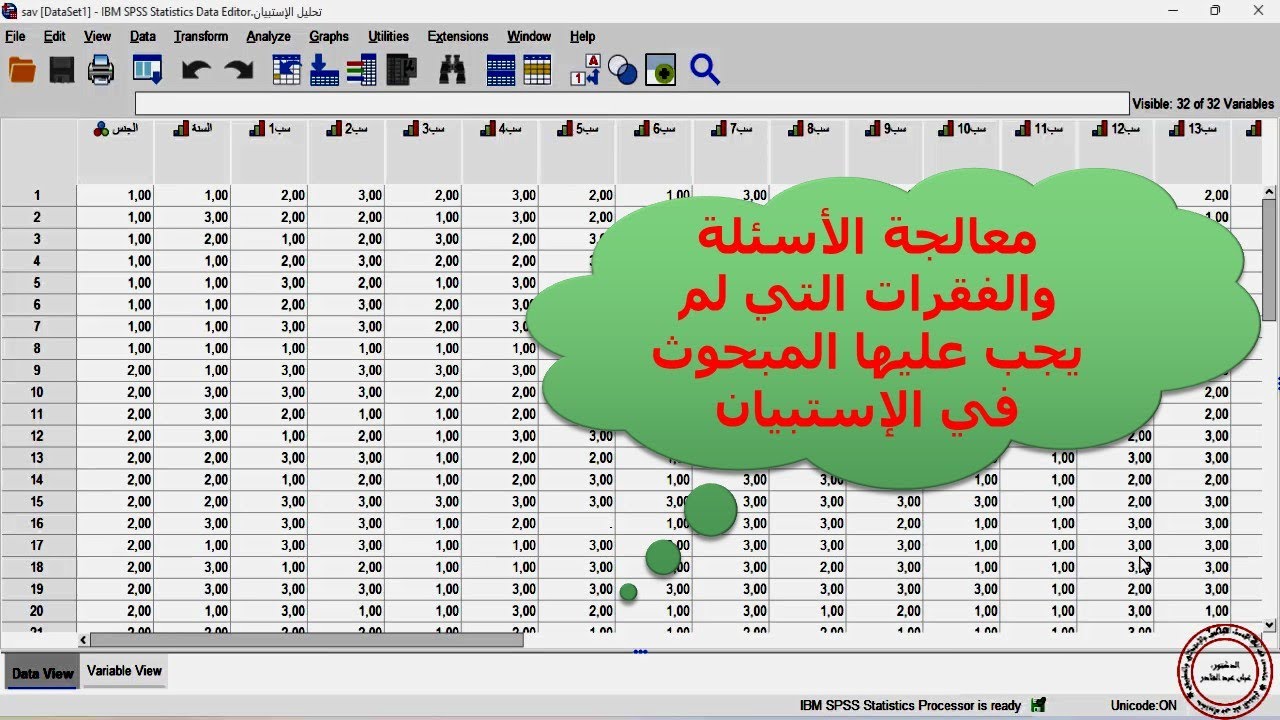Select the س10 column header
1280x720 pixels.
[x=962, y=151]
